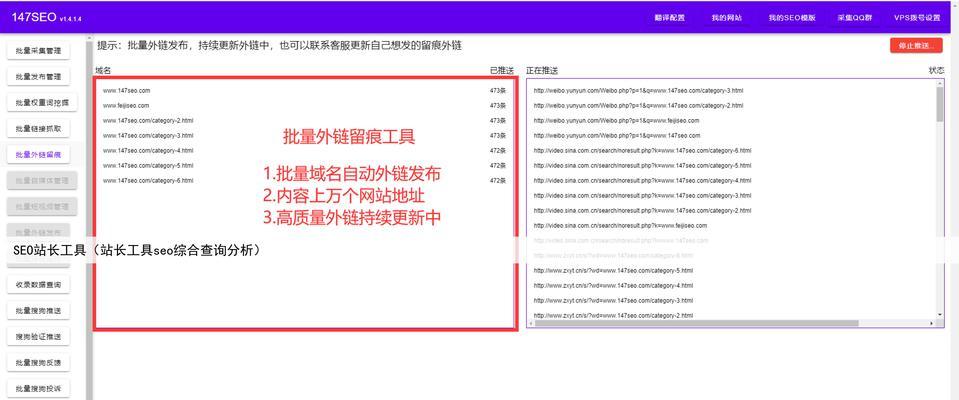The width and height of the screenshot is (959, 400).
Task: Open 我的SEO模版 in the top bar
Action: [792, 18]
